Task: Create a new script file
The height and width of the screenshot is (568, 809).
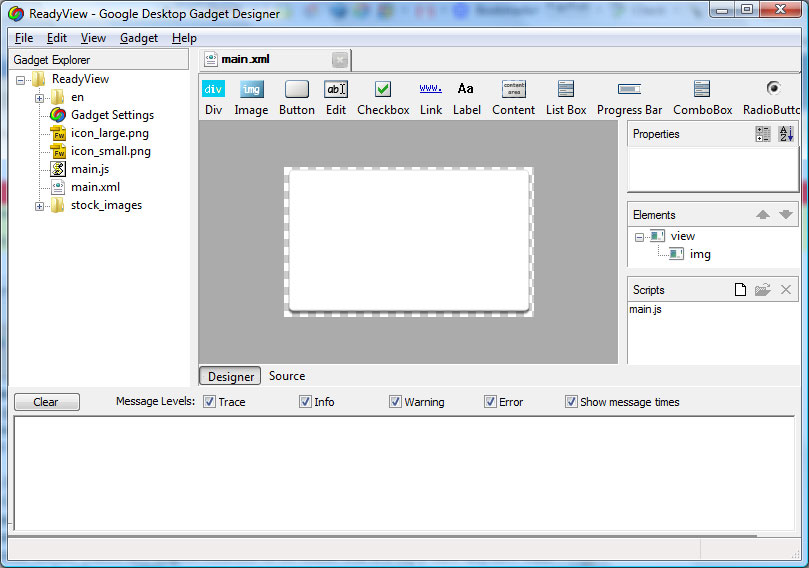Action: pyautogui.click(x=740, y=289)
